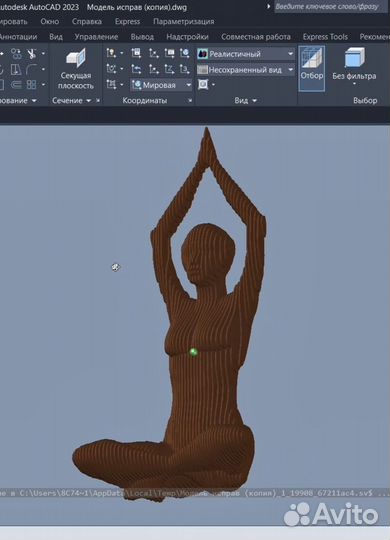The image size is (390, 540).
Task: Click the Секущая плоскость section plane icon
Action: pyautogui.click(x=76, y=59)
